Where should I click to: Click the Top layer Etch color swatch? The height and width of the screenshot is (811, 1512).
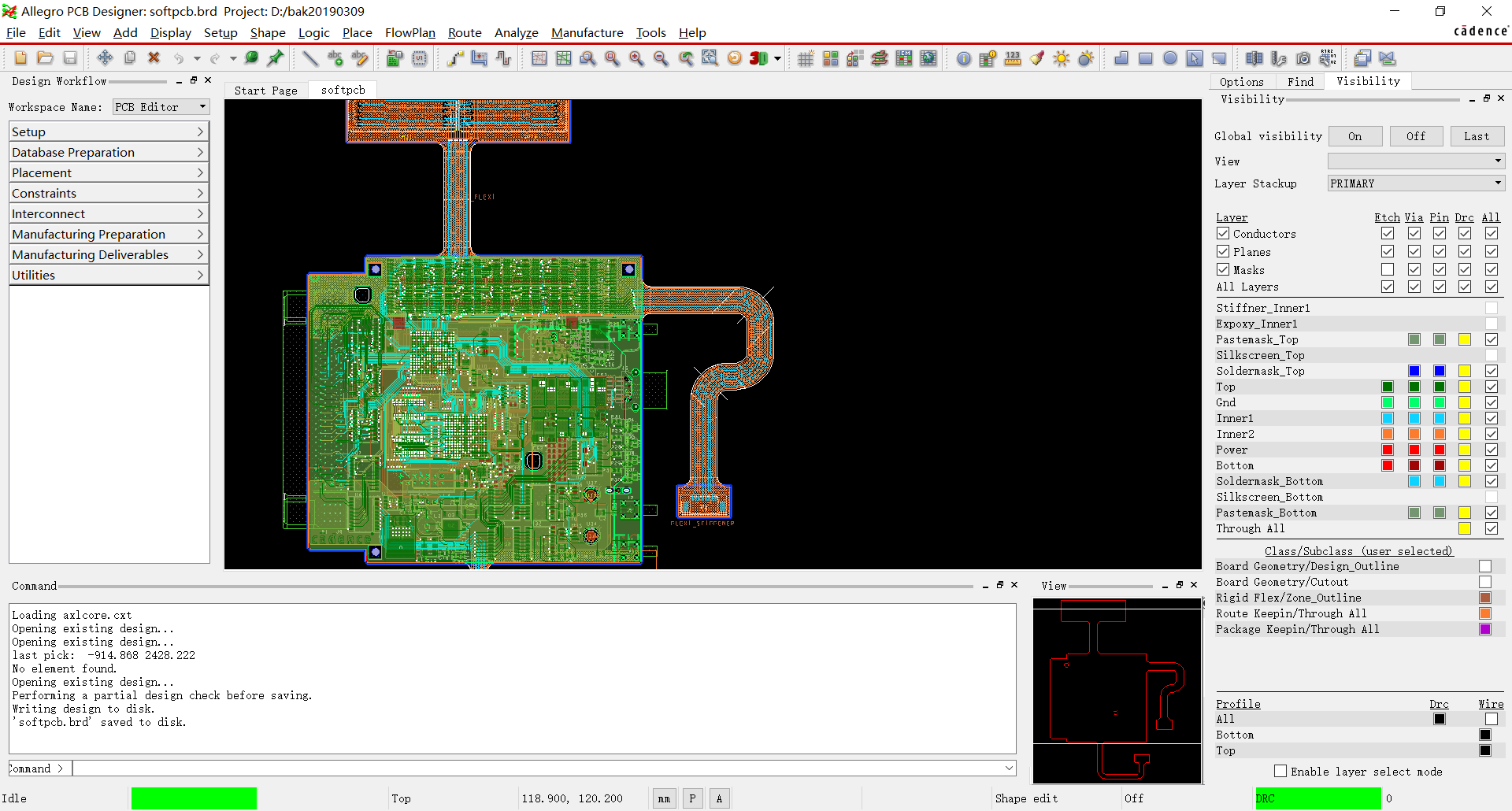point(1388,387)
